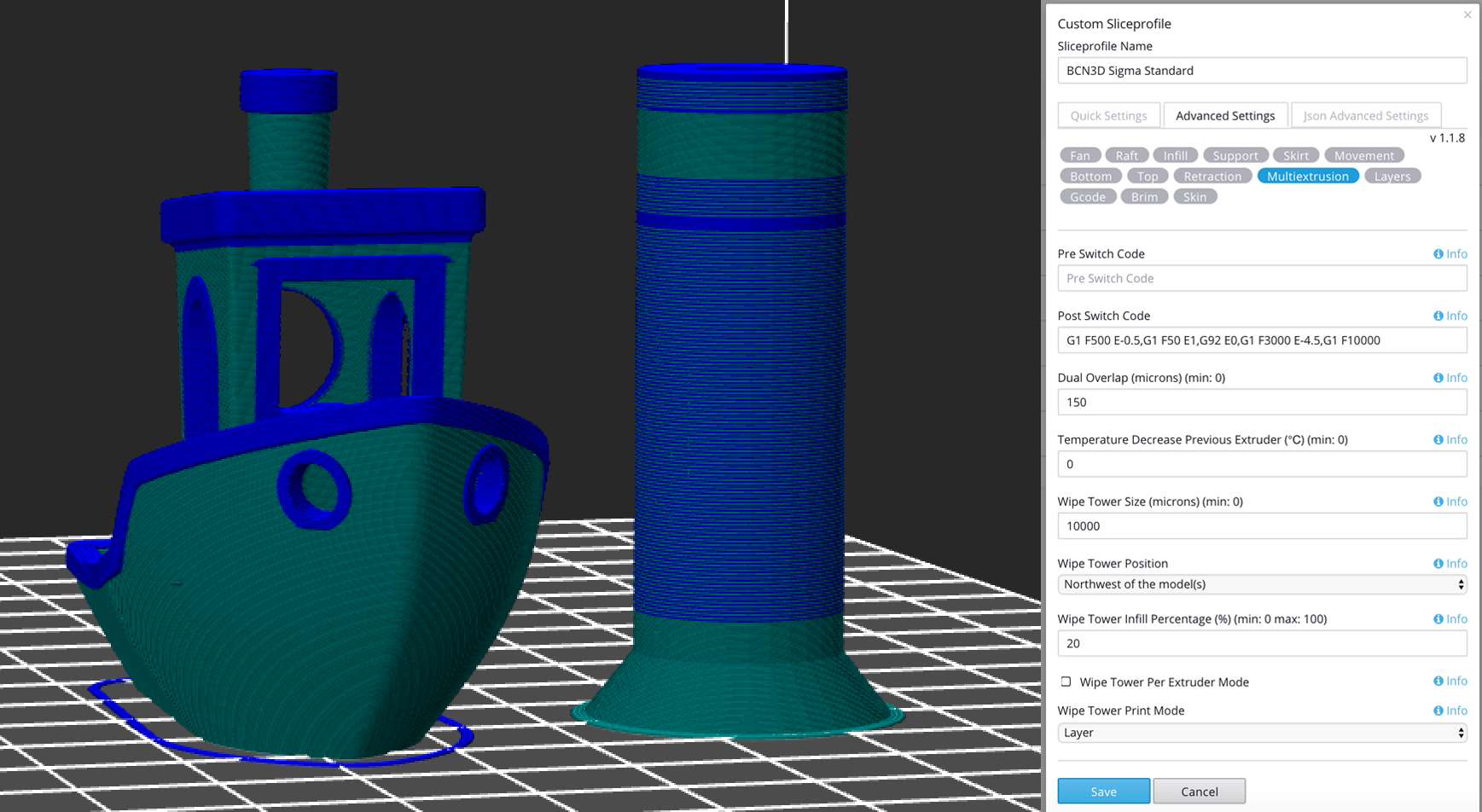Select the Skirt settings category
This screenshot has height=812, width=1482.
click(x=1295, y=155)
